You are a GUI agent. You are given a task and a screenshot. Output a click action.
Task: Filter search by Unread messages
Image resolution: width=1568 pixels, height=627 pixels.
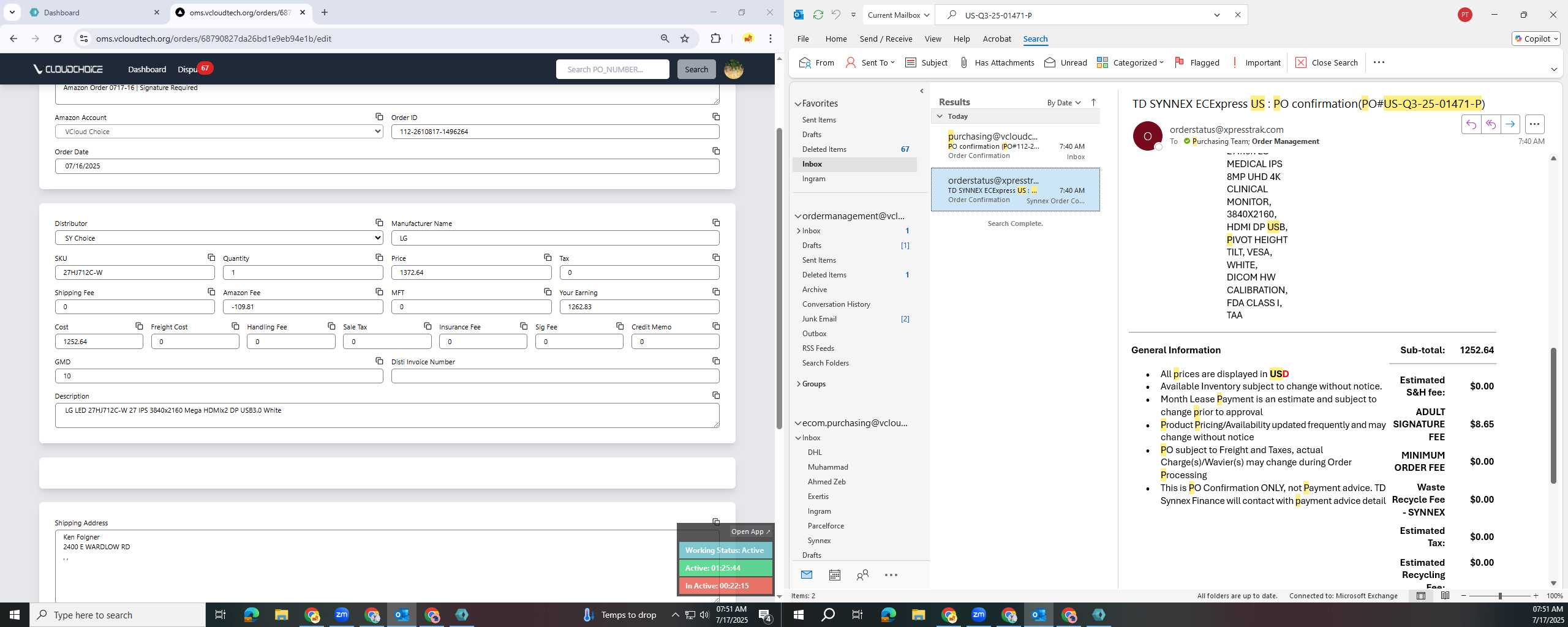(1066, 62)
